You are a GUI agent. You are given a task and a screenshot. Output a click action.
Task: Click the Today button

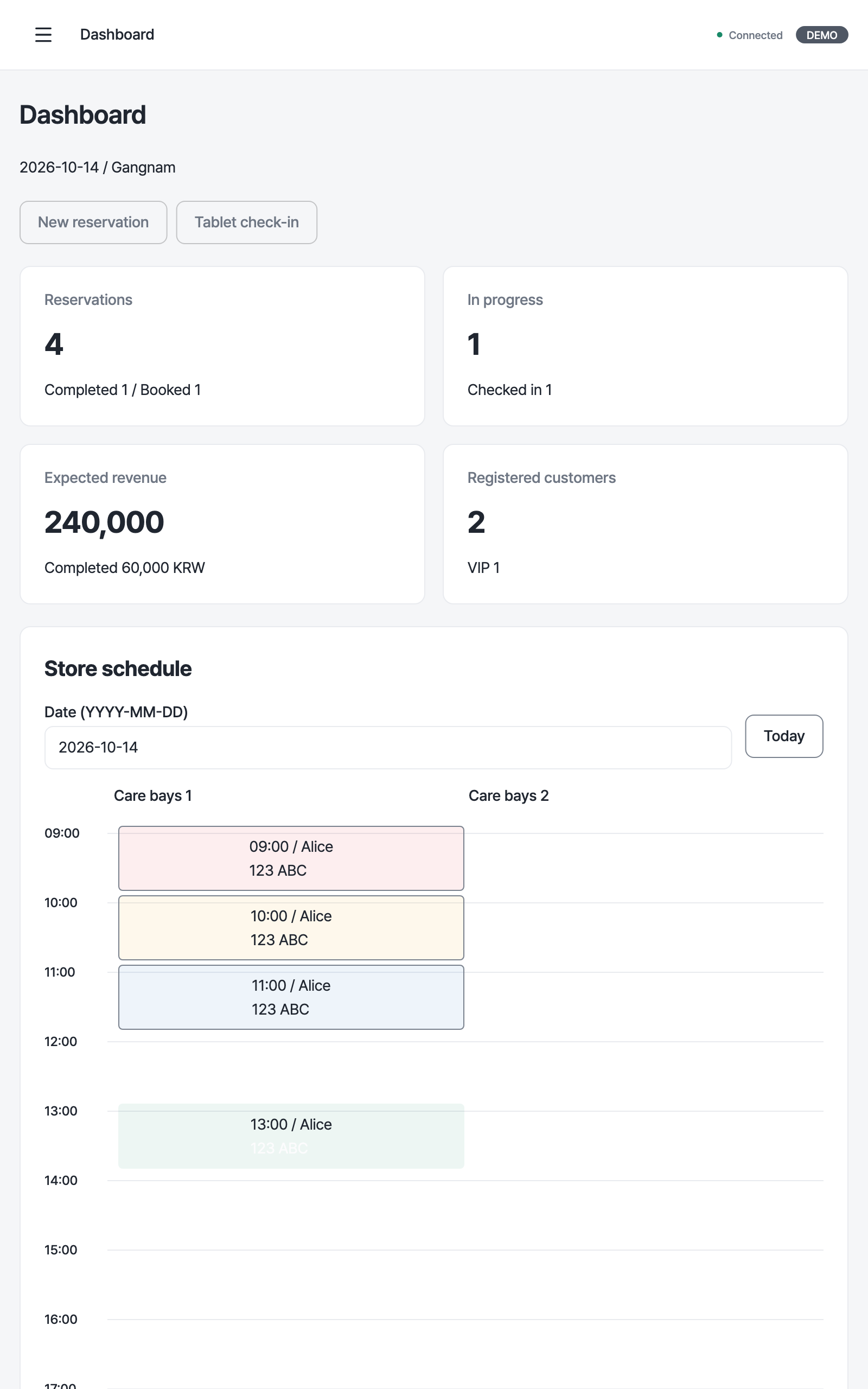783,736
